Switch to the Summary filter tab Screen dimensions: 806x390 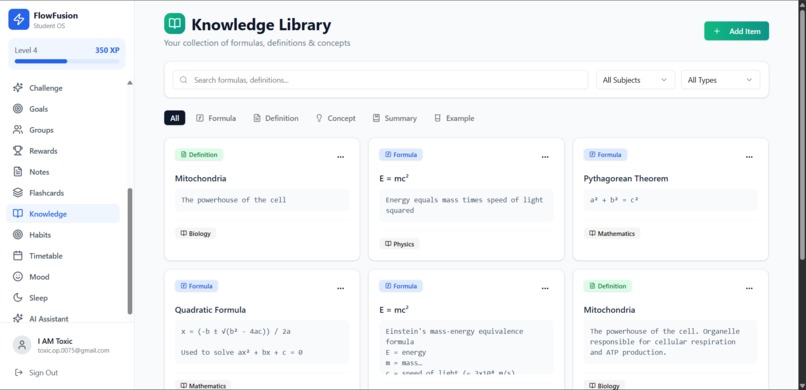coord(395,118)
